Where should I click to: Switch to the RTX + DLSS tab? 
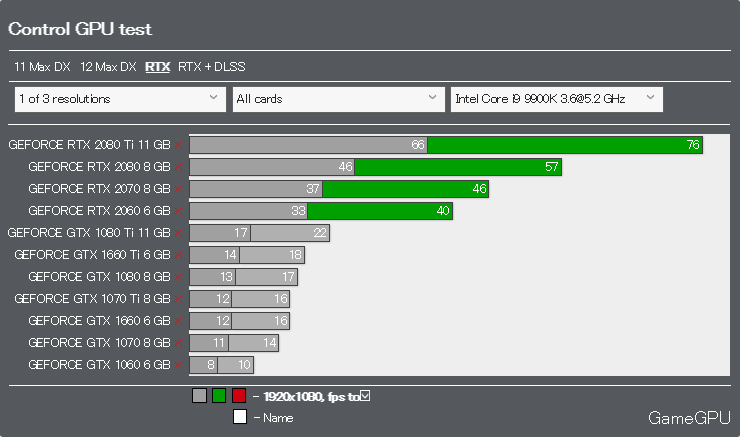tap(211, 67)
